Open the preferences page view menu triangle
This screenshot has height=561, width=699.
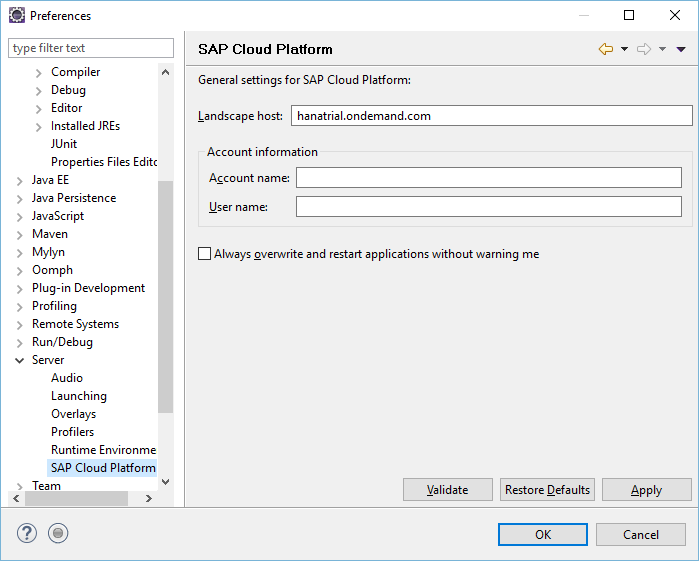[x=681, y=49]
